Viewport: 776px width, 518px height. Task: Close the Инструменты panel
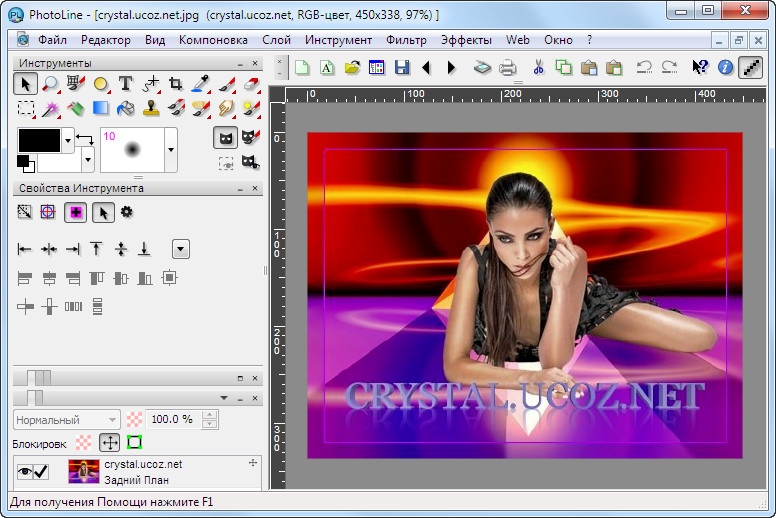(255, 63)
